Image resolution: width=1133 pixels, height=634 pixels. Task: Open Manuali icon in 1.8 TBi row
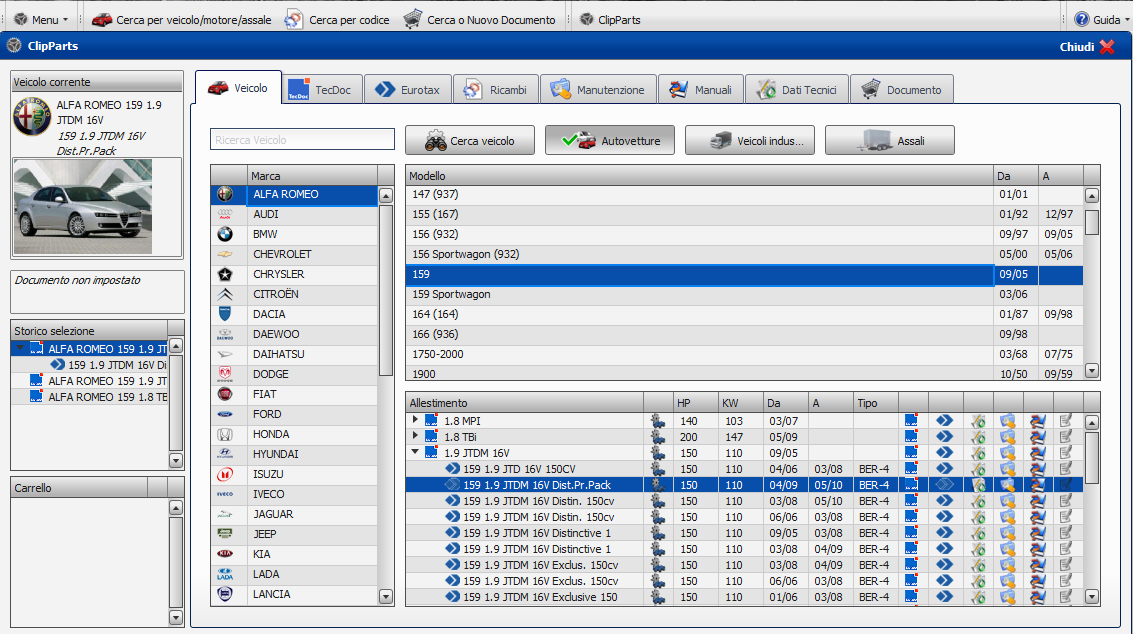click(1038, 437)
